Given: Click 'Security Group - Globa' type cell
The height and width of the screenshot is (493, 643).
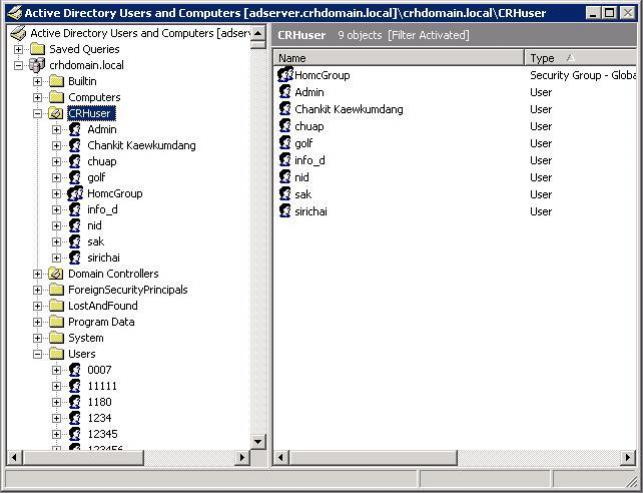Looking at the screenshot, I should [x=583, y=75].
